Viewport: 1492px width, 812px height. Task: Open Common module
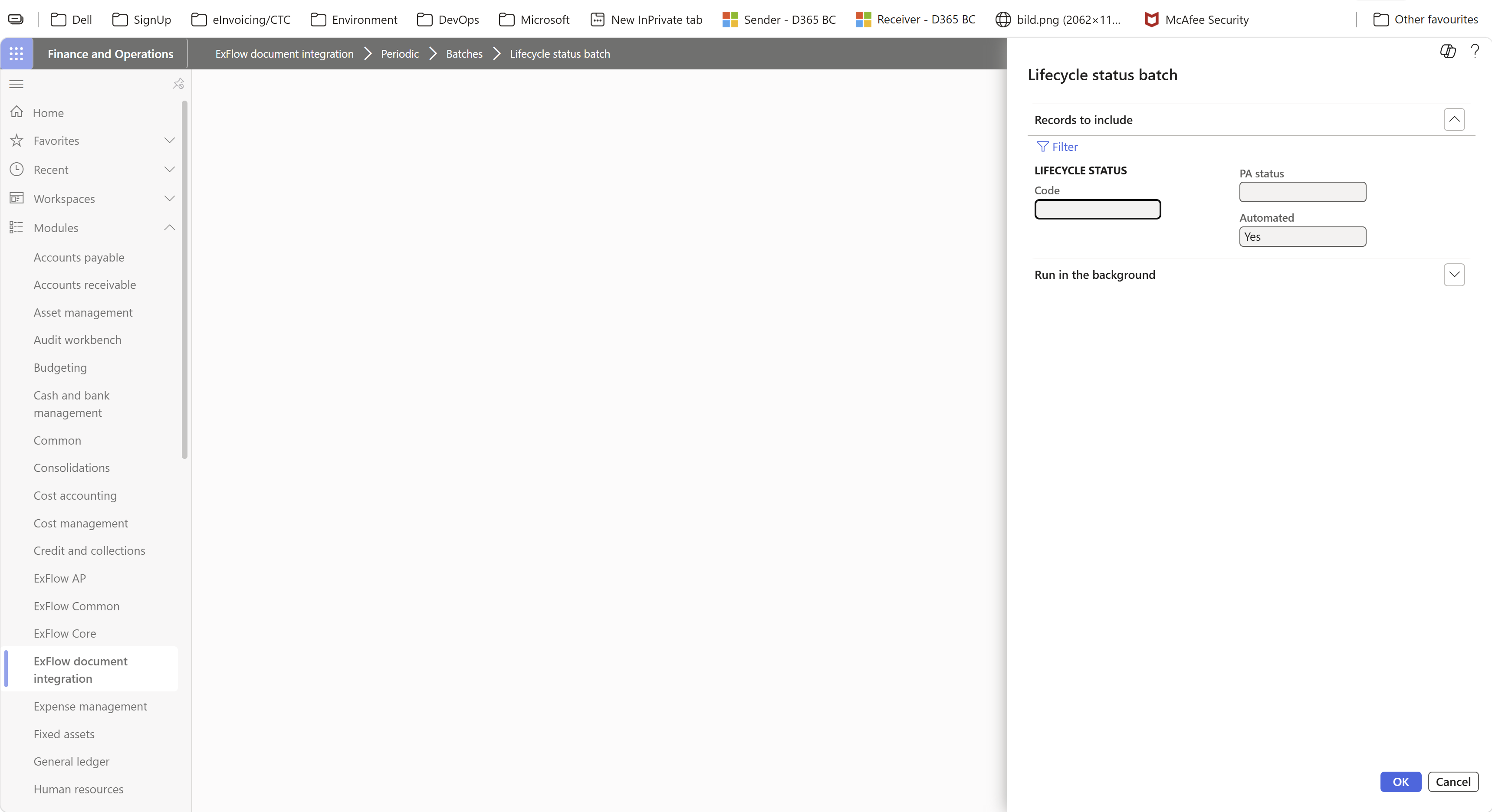pyautogui.click(x=57, y=440)
